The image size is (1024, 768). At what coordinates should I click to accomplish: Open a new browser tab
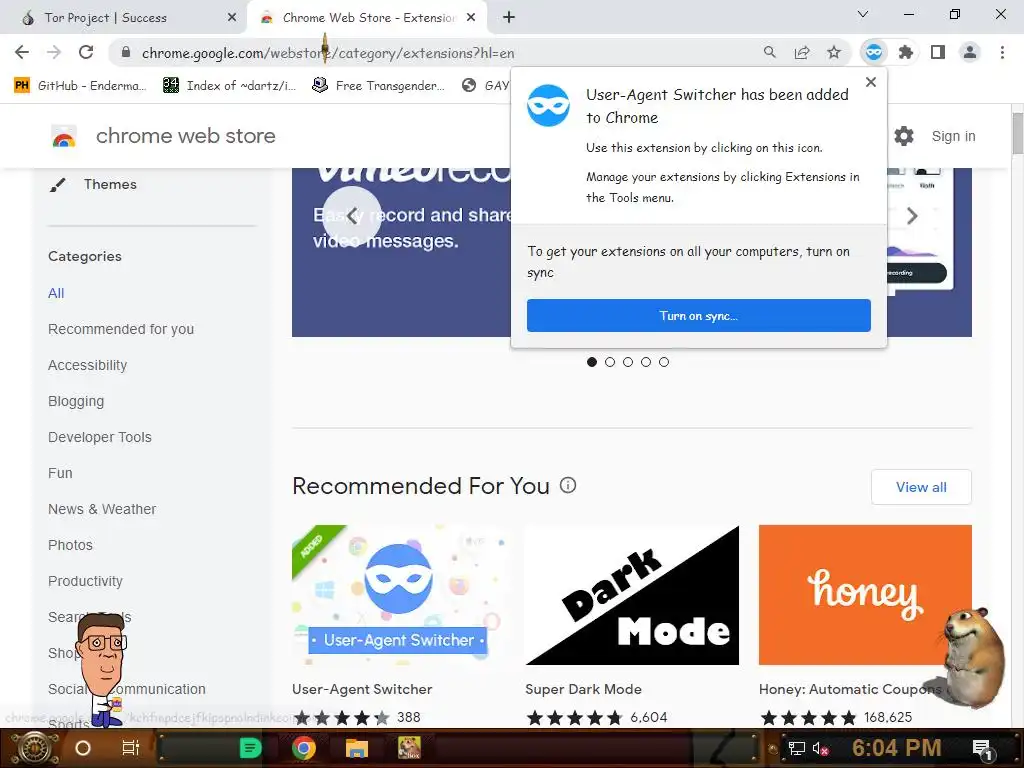(509, 18)
